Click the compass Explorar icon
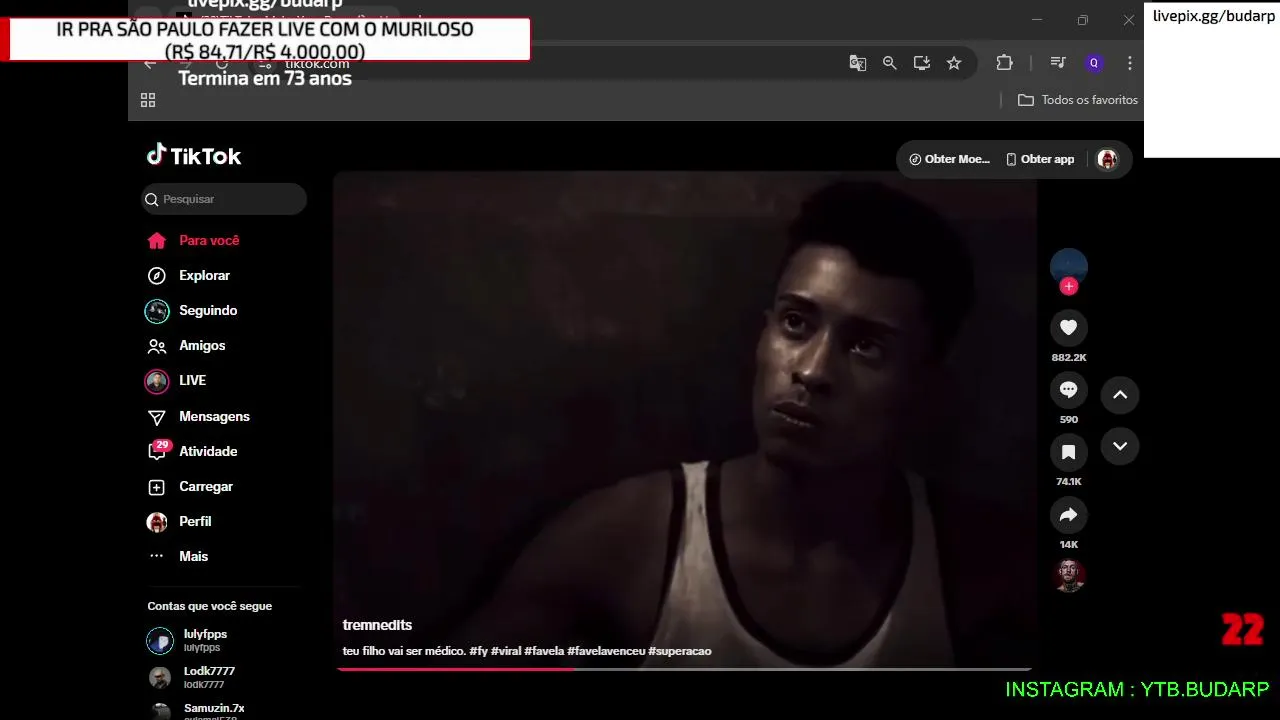This screenshot has height=720, width=1280. [x=156, y=275]
